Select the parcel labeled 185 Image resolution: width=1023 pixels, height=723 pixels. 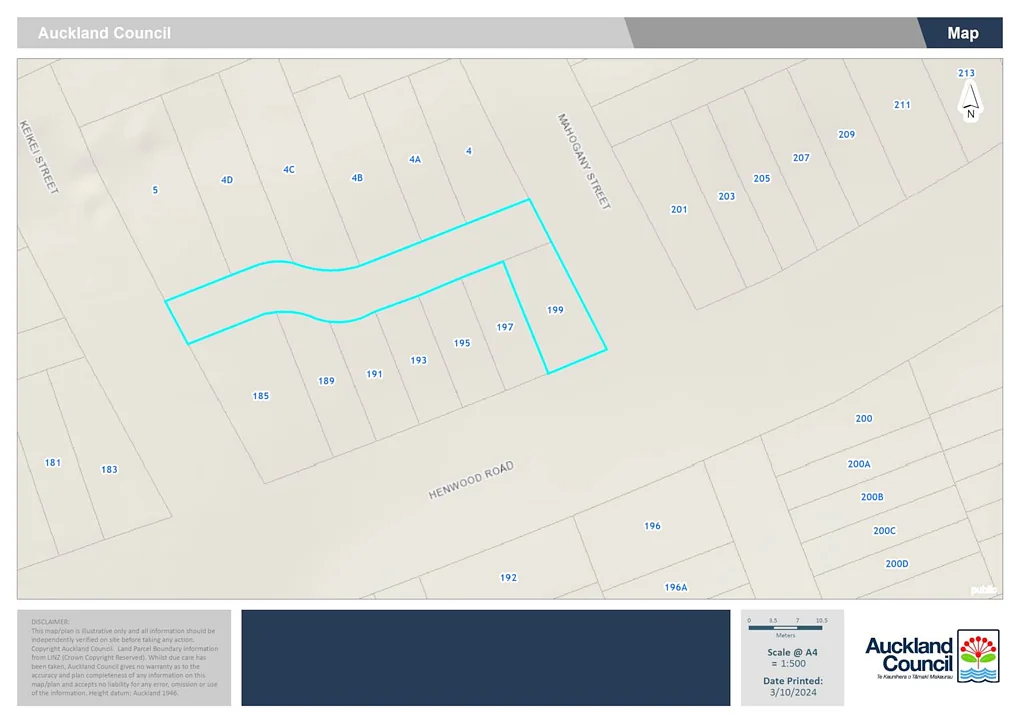[260, 396]
